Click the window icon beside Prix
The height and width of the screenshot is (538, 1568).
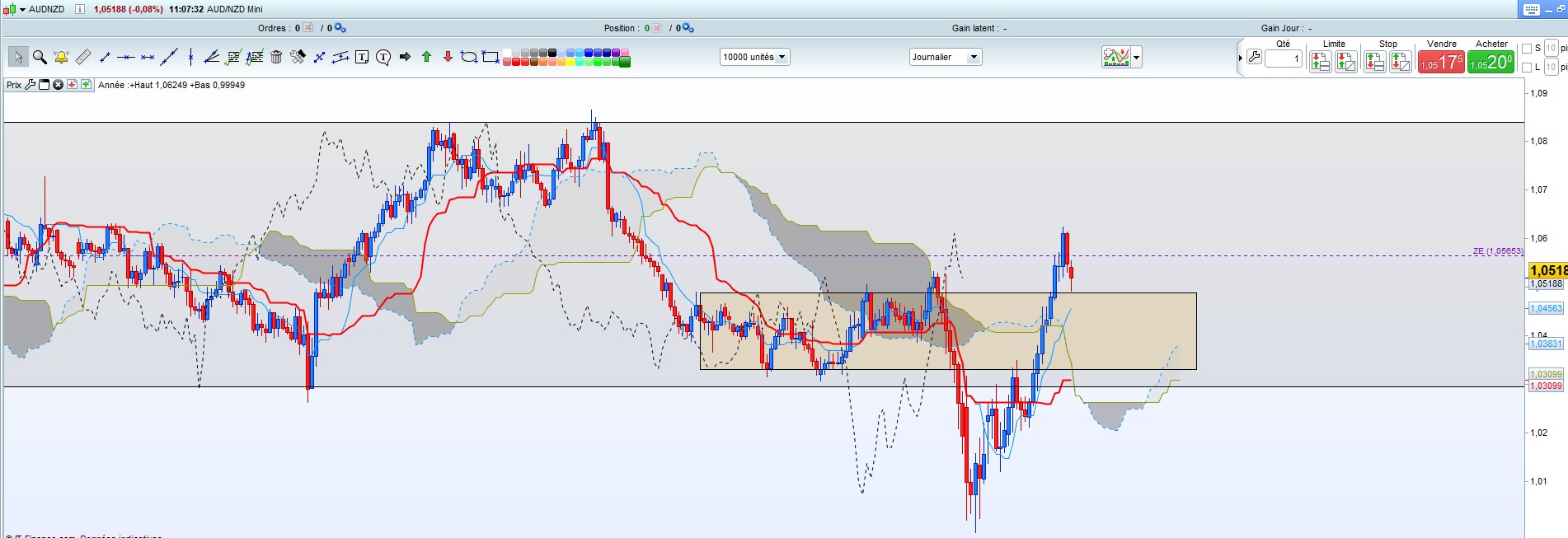point(45,85)
